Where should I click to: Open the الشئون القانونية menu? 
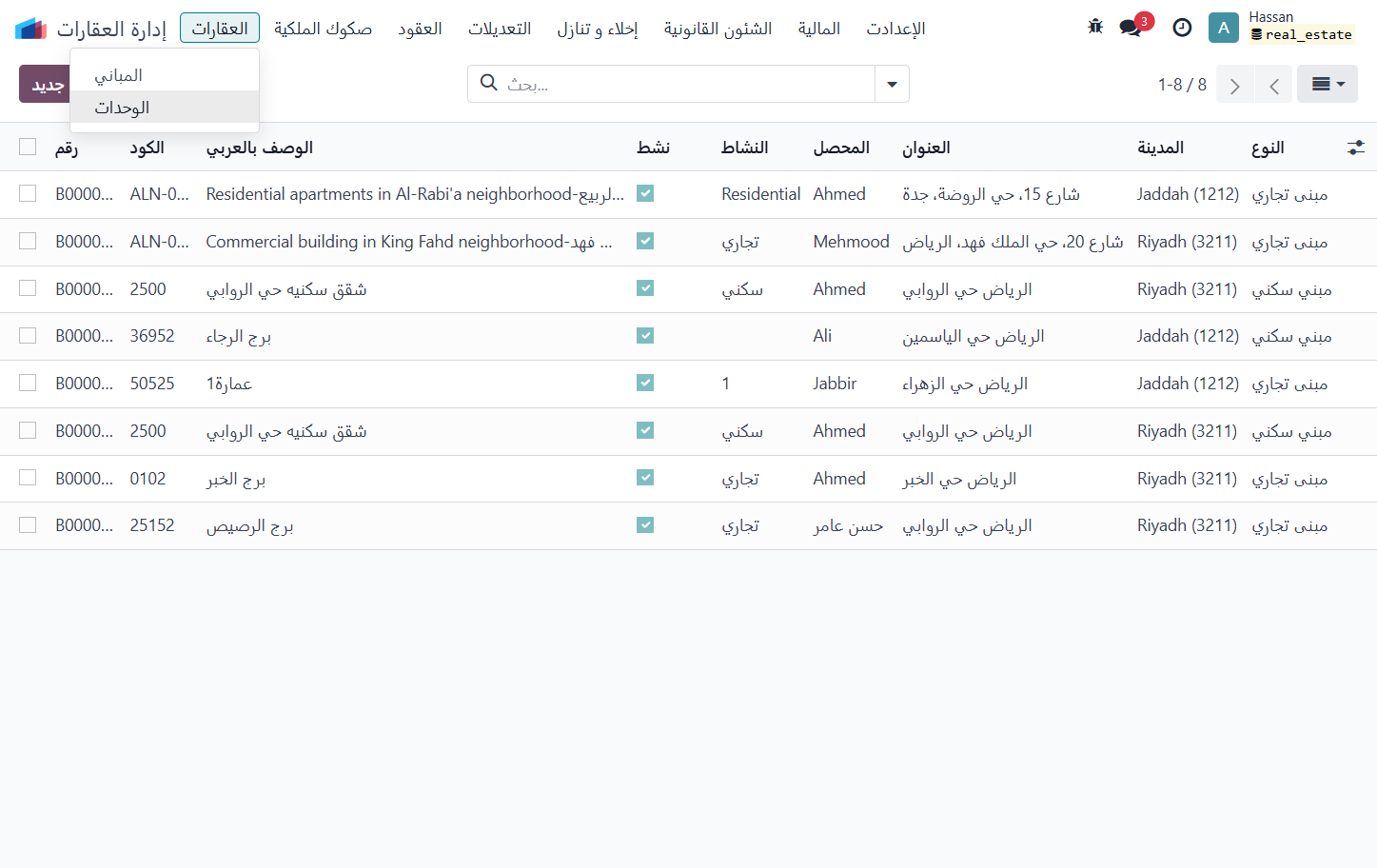718,29
